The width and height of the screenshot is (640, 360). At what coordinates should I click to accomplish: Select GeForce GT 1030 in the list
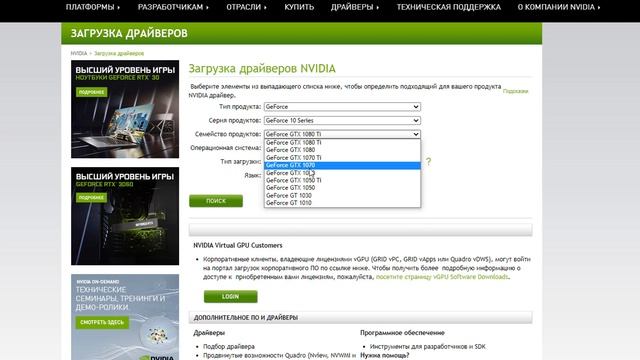[x=342, y=196]
